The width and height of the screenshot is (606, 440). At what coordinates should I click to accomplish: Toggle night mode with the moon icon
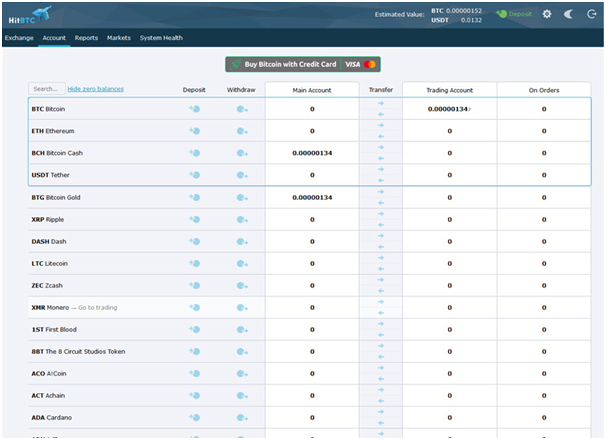tap(568, 14)
